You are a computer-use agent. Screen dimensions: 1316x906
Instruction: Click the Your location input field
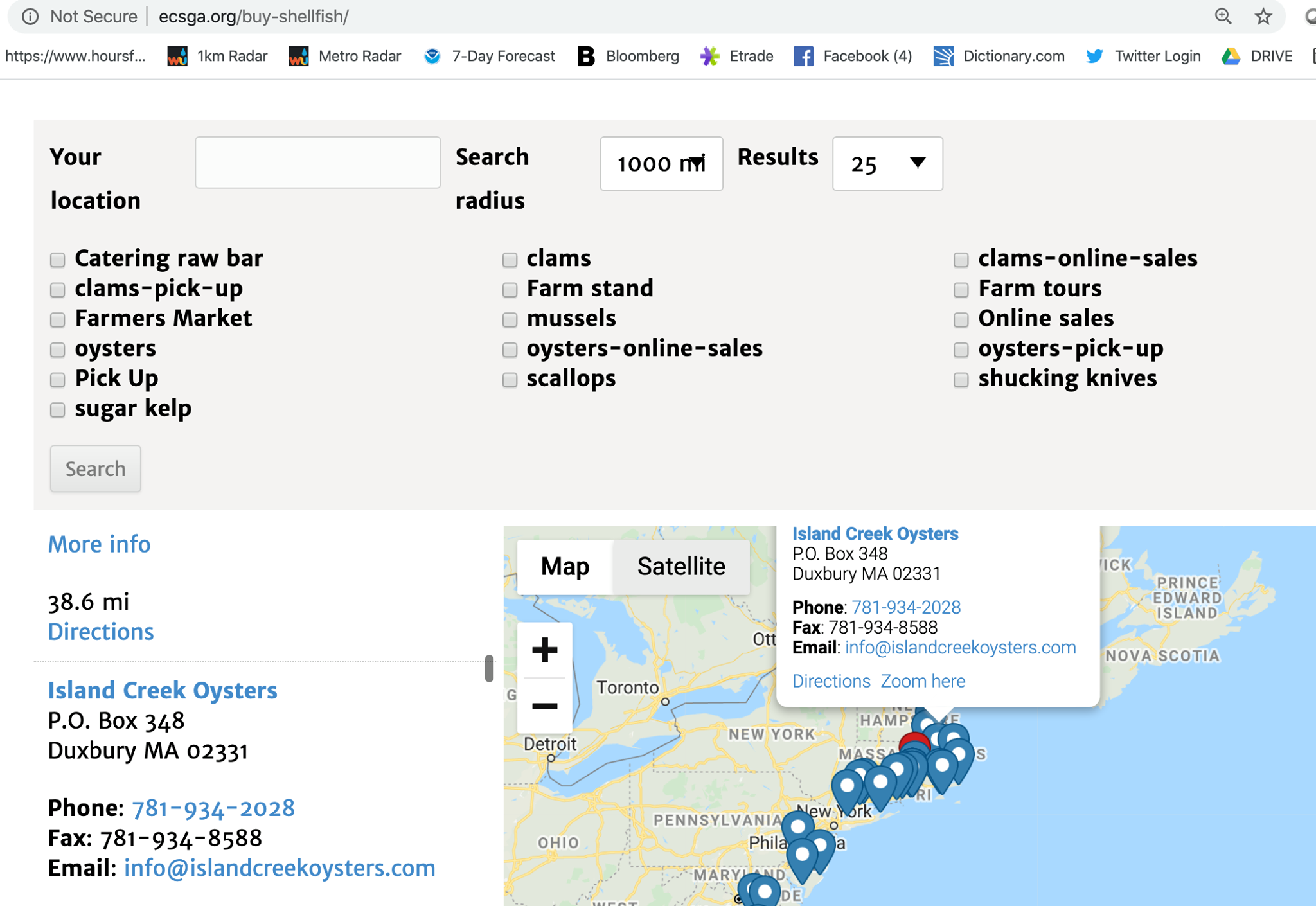coord(317,162)
